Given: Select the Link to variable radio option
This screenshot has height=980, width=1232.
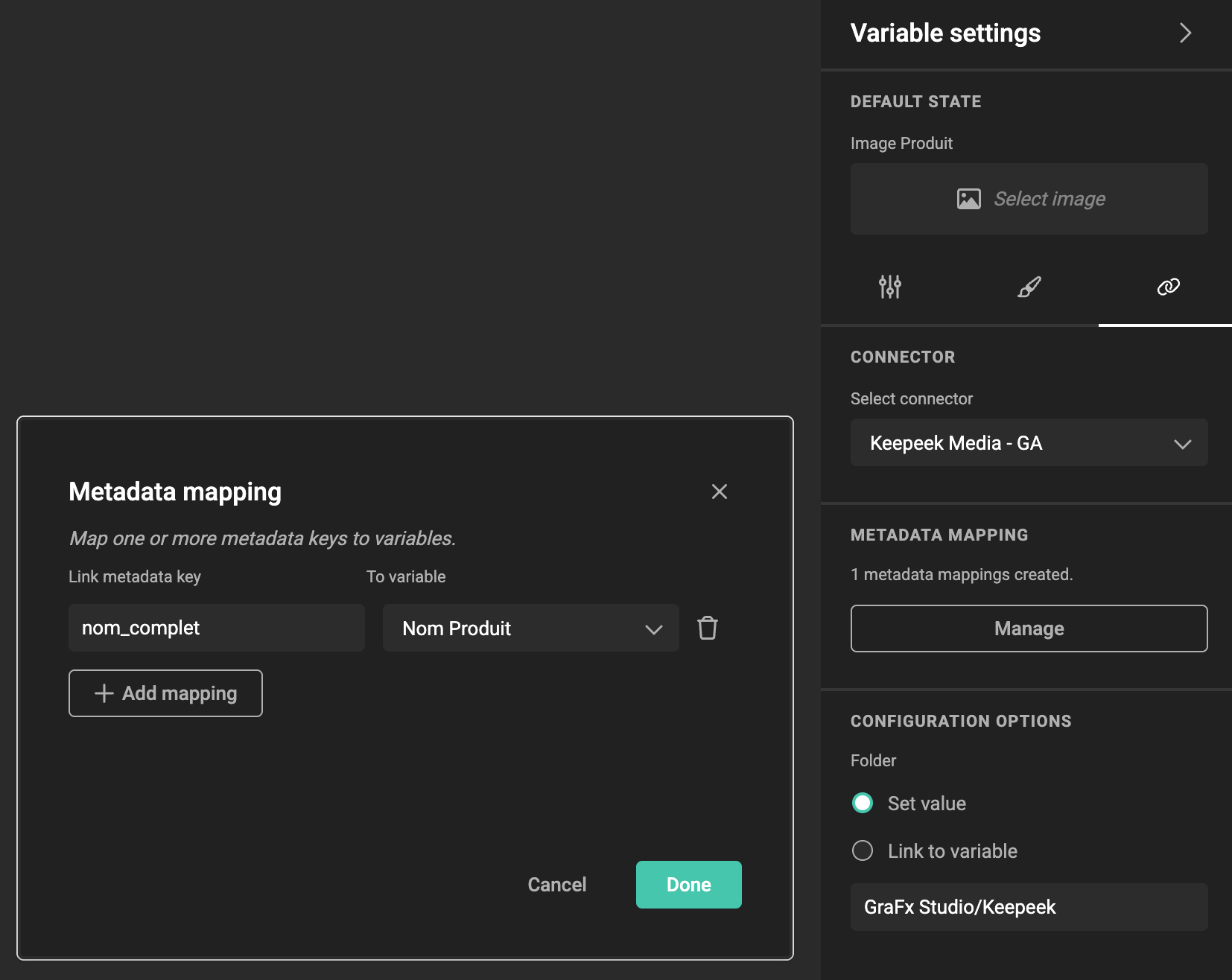Looking at the screenshot, I should (x=862, y=850).
